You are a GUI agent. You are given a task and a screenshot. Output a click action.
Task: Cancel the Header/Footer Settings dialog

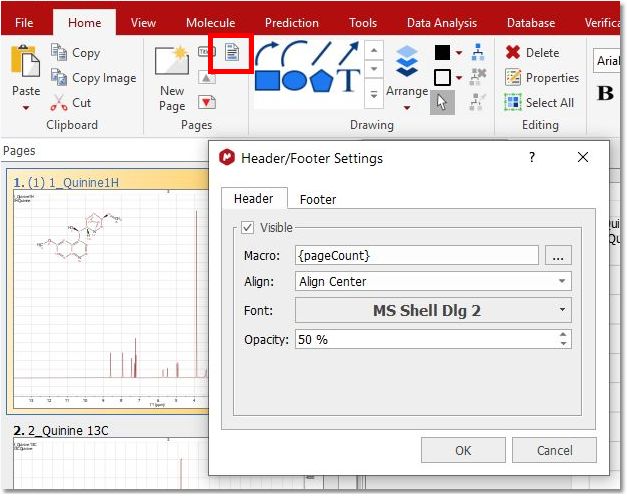pyautogui.click(x=554, y=450)
